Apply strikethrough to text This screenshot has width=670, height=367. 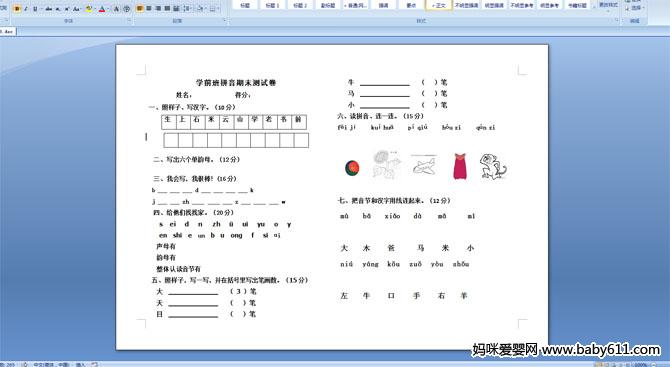(49, 9)
